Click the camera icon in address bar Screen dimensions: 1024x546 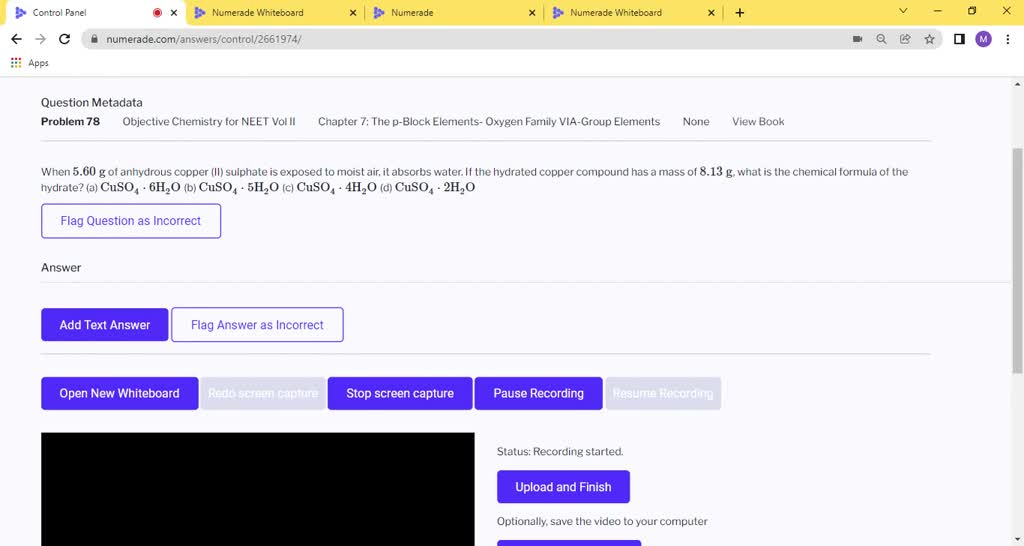pos(857,39)
